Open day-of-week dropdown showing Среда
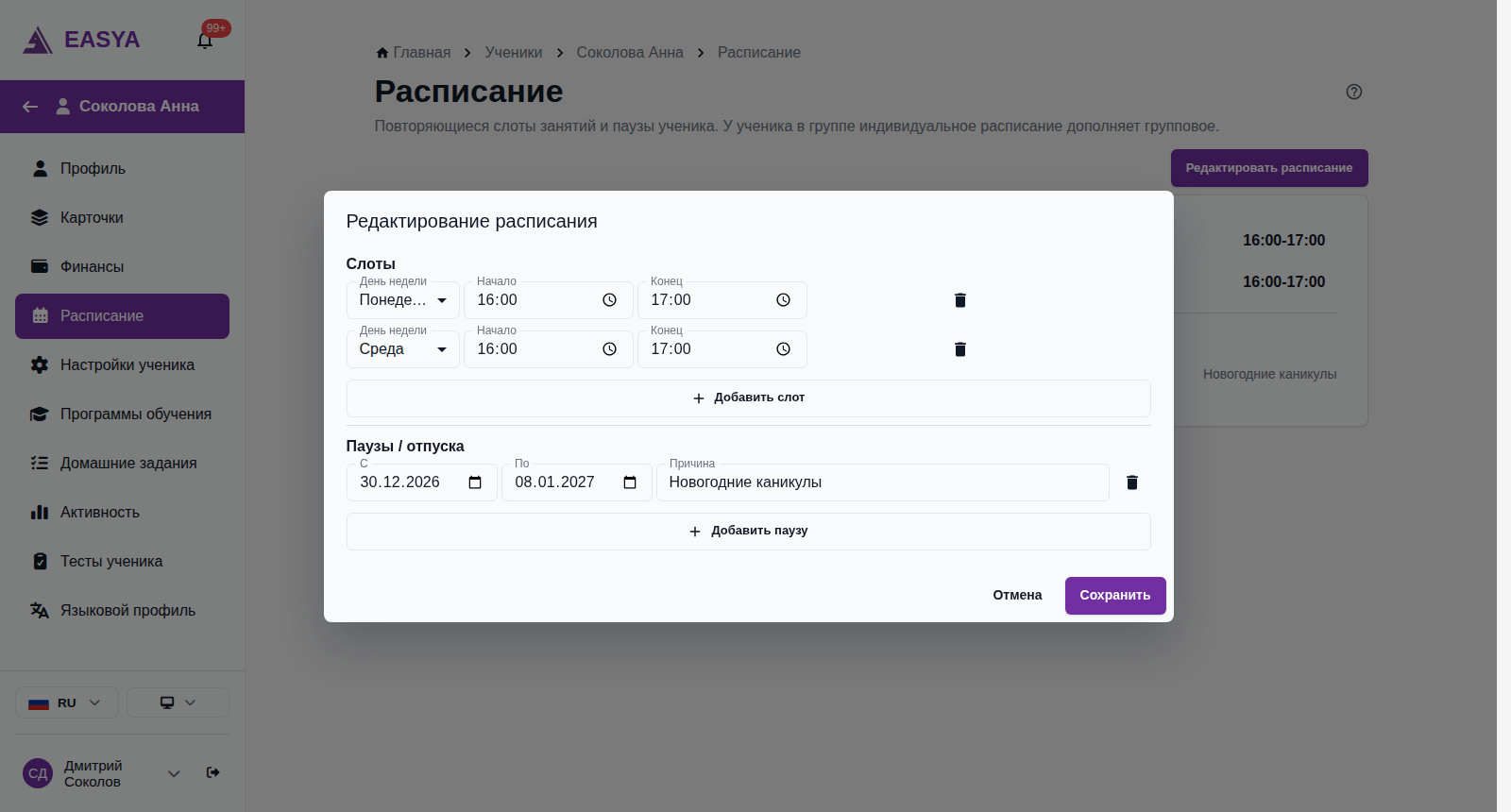The width and height of the screenshot is (1511, 812). click(x=403, y=349)
